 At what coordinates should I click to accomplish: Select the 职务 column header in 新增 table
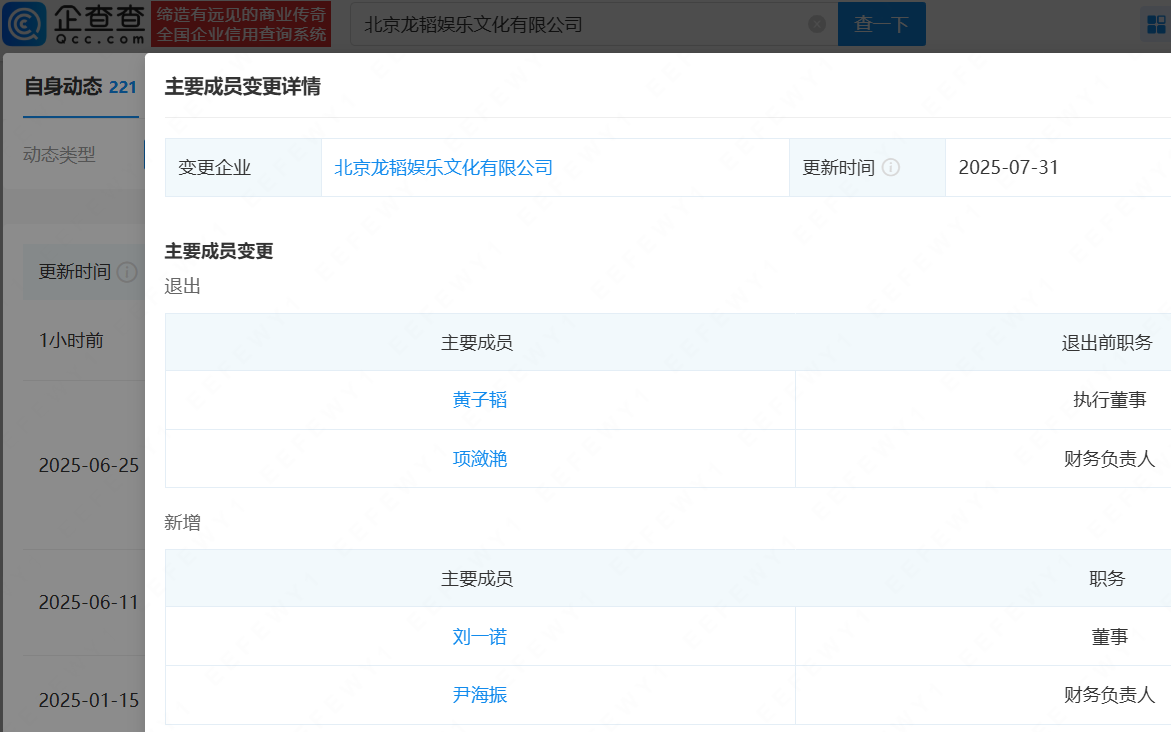(1107, 578)
